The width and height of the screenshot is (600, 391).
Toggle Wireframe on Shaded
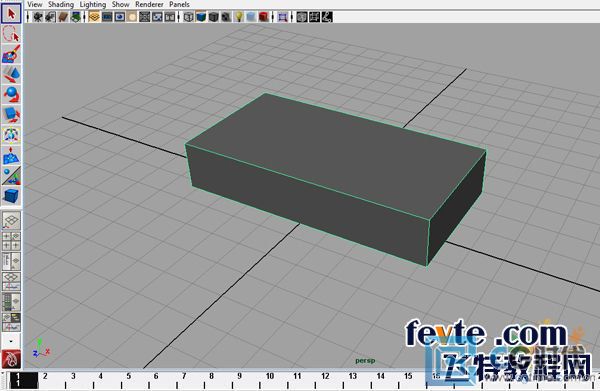point(214,17)
